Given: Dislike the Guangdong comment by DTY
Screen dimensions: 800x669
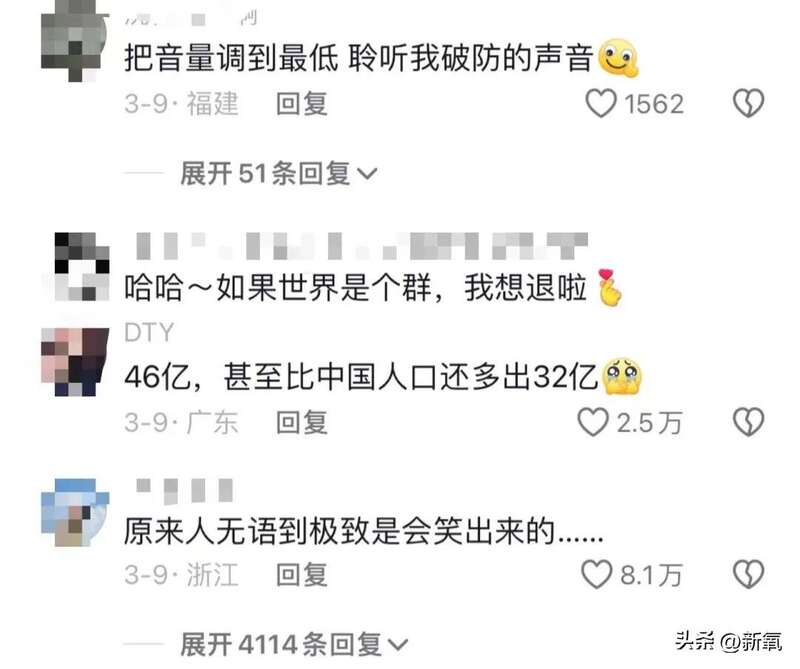Looking at the screenshot, I should [748, 422].
